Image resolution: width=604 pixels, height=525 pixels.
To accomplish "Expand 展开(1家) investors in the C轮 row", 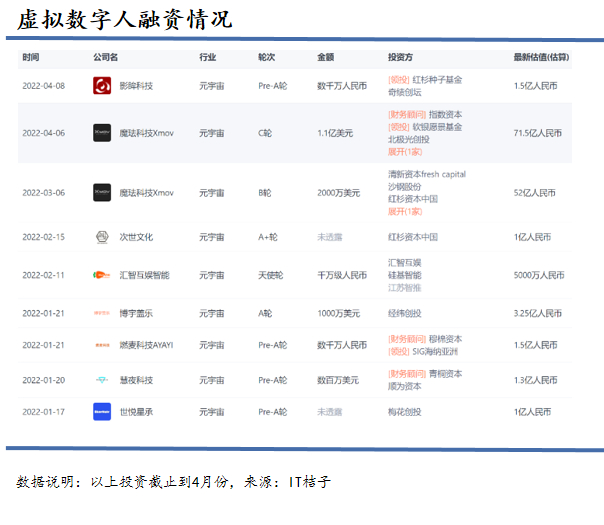I will click(405, 152).
